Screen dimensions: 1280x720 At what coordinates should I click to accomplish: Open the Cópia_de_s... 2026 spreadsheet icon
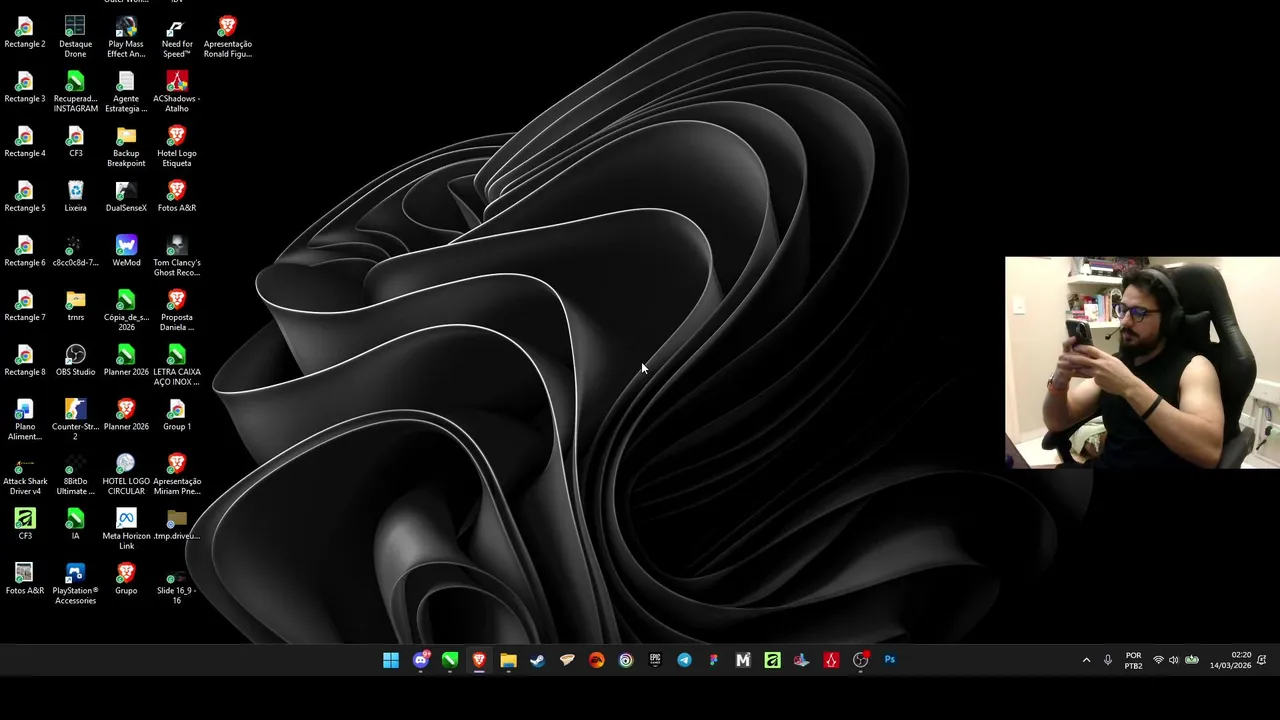pos(126,310)
